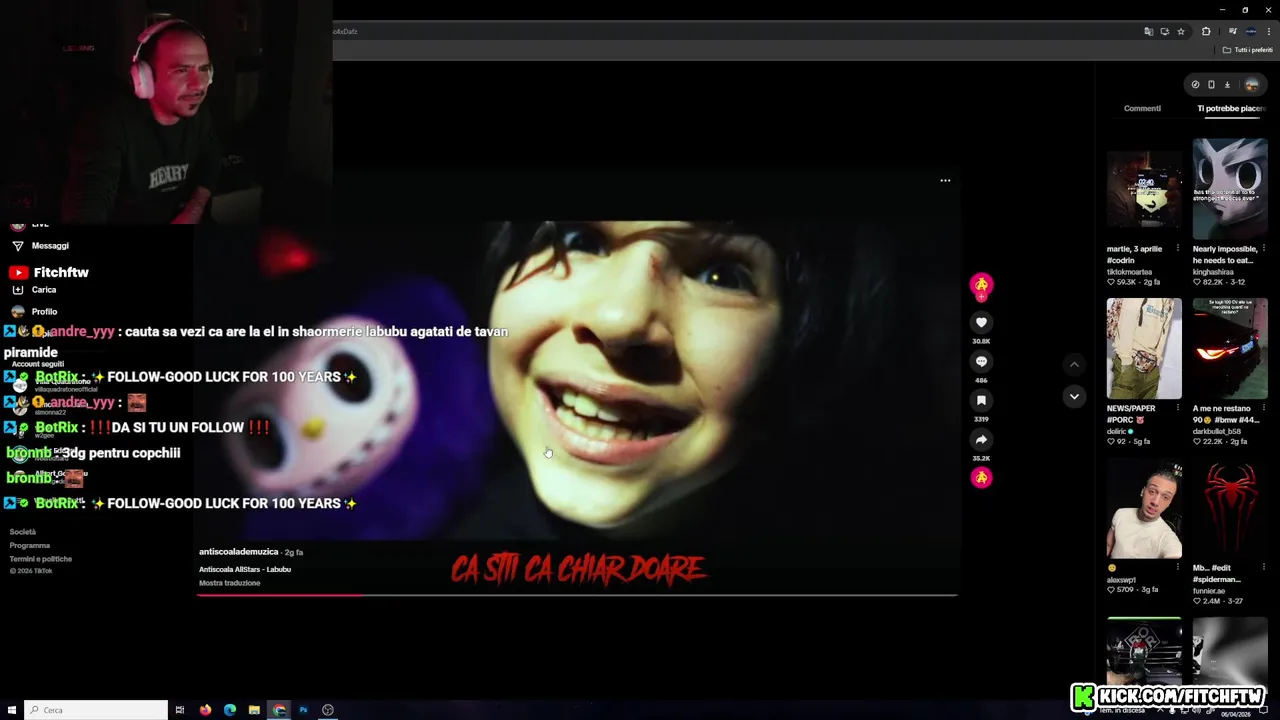Open Task View on the taskbar

(180, 710)
